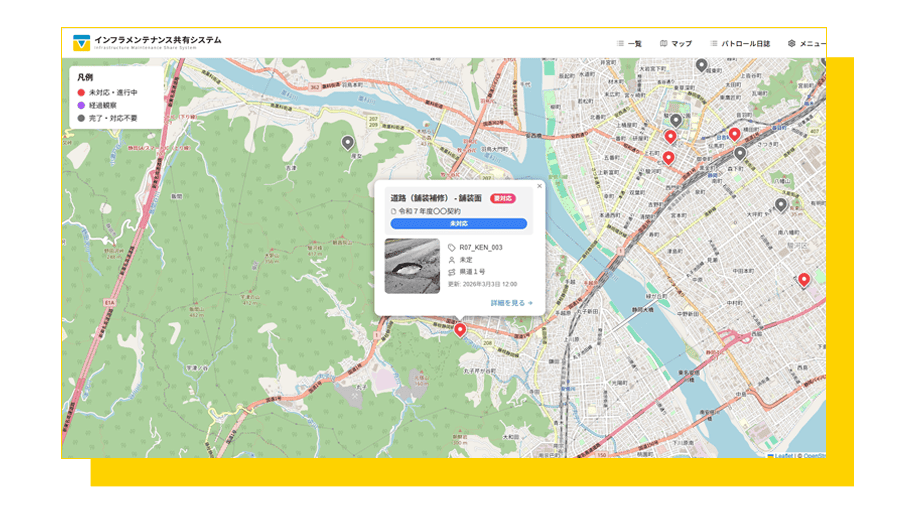916x515 pixels.
Task: Open the パトロール日誌 page
Action: point(740,43)
